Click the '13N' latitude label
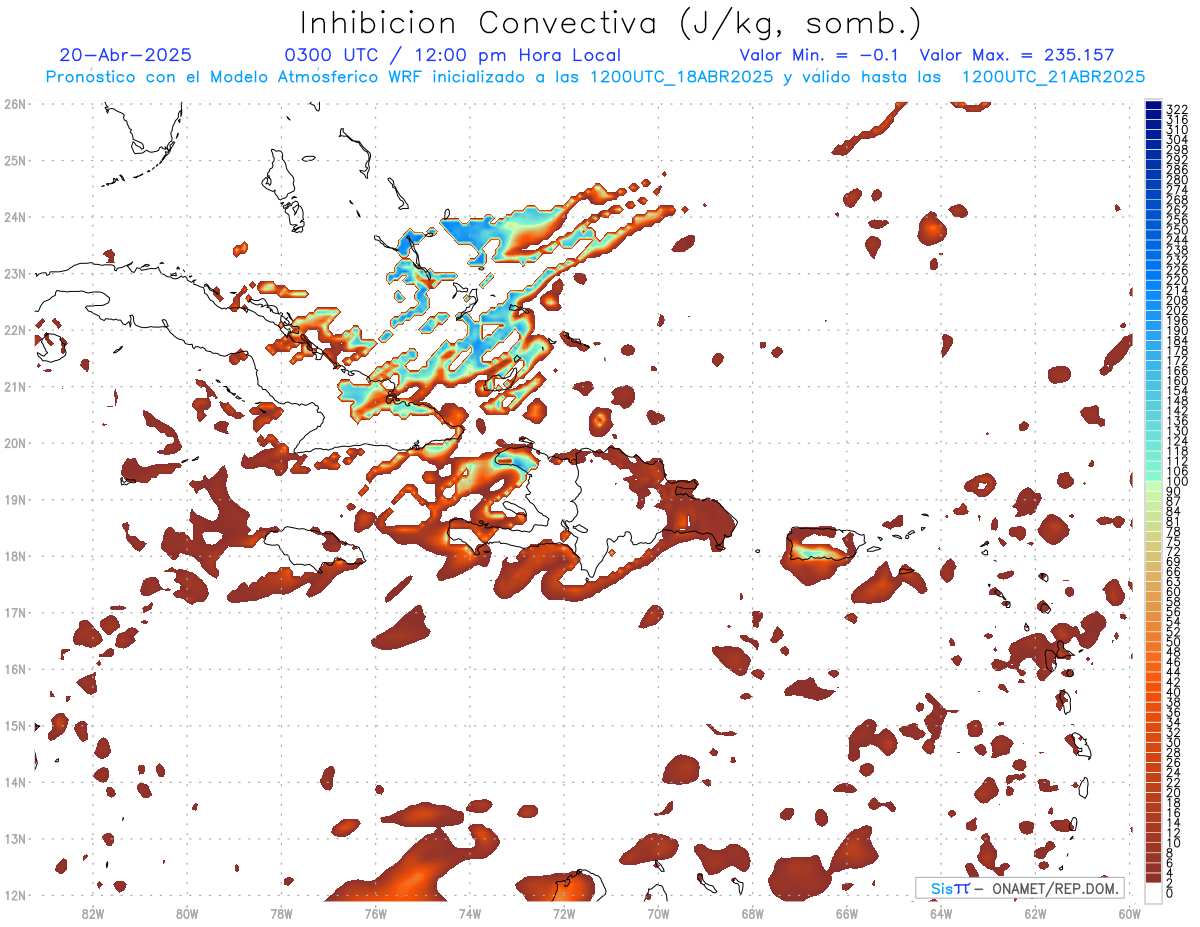The height and width of the screenshot is (927, 1200). pyautogui.click(x=15, y=839)
